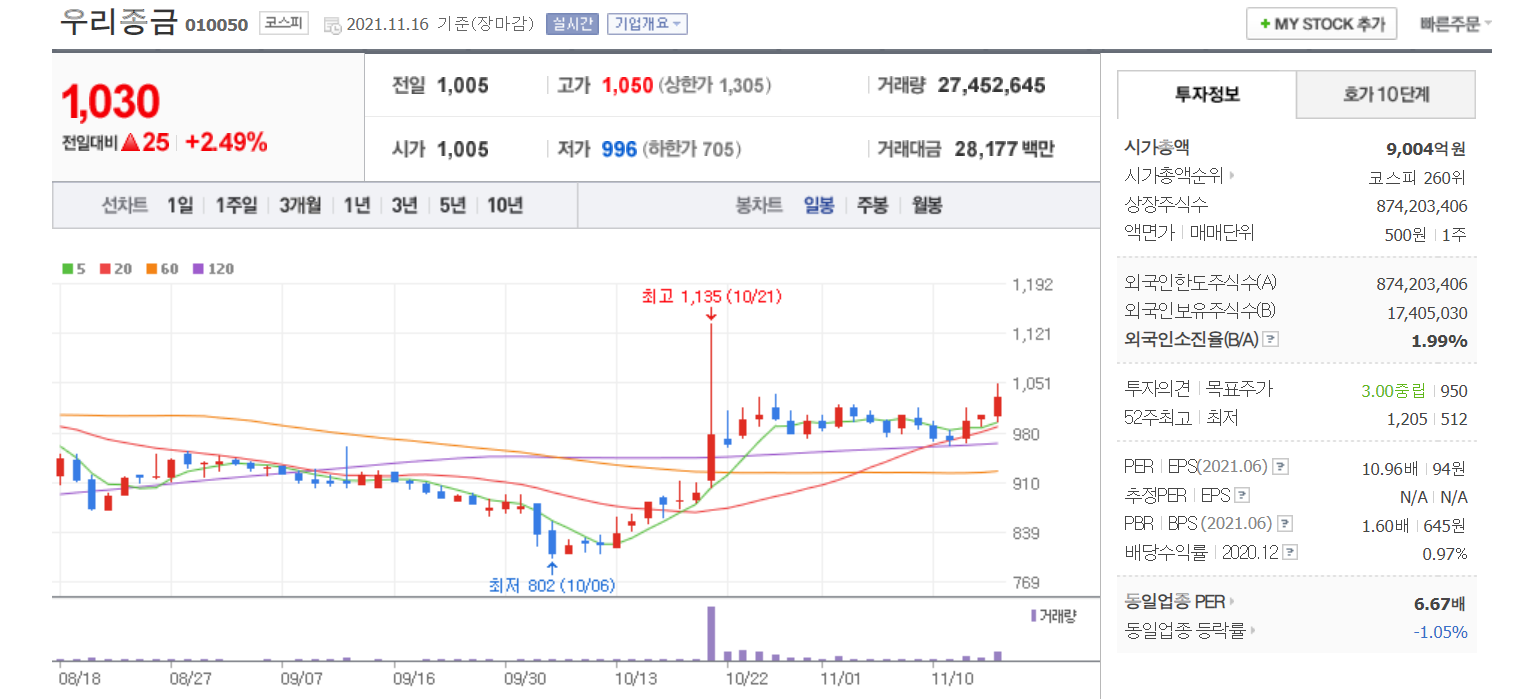Click the help icon beside 추정PER EPS
1513x699 pixels.
[x=1241, y=495]
